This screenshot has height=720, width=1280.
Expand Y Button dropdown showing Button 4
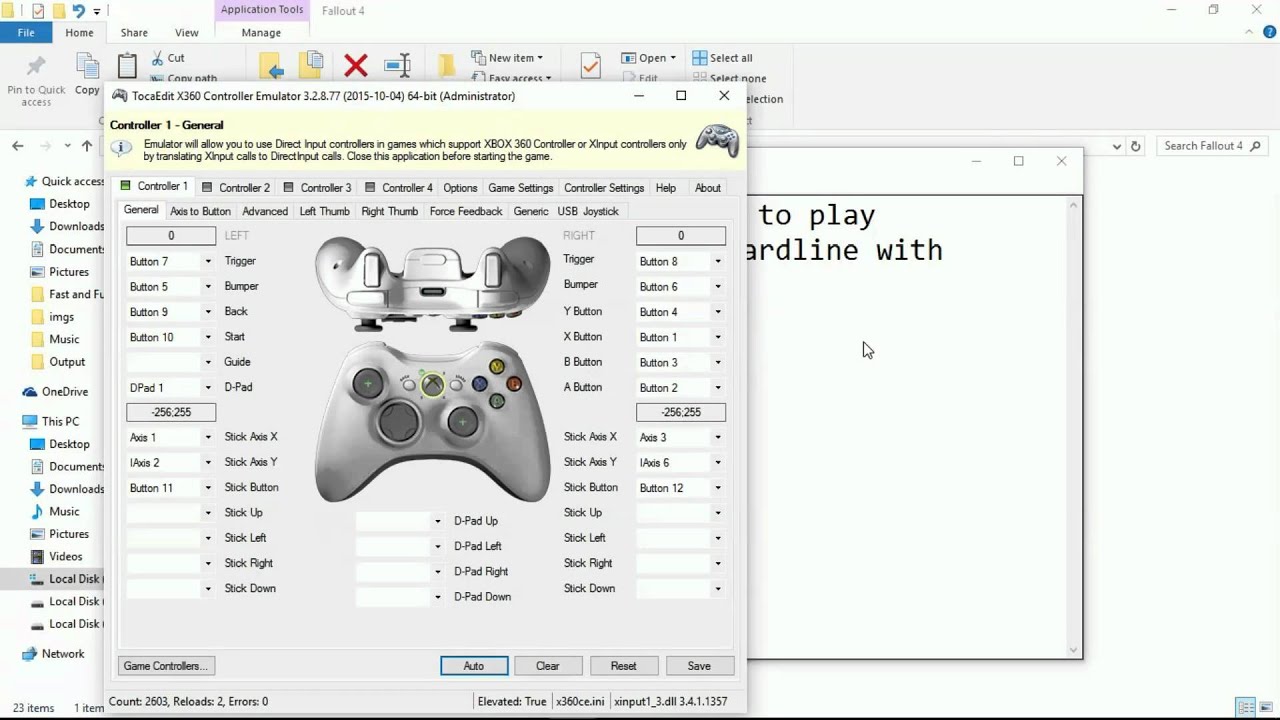(x=718, y=312)
